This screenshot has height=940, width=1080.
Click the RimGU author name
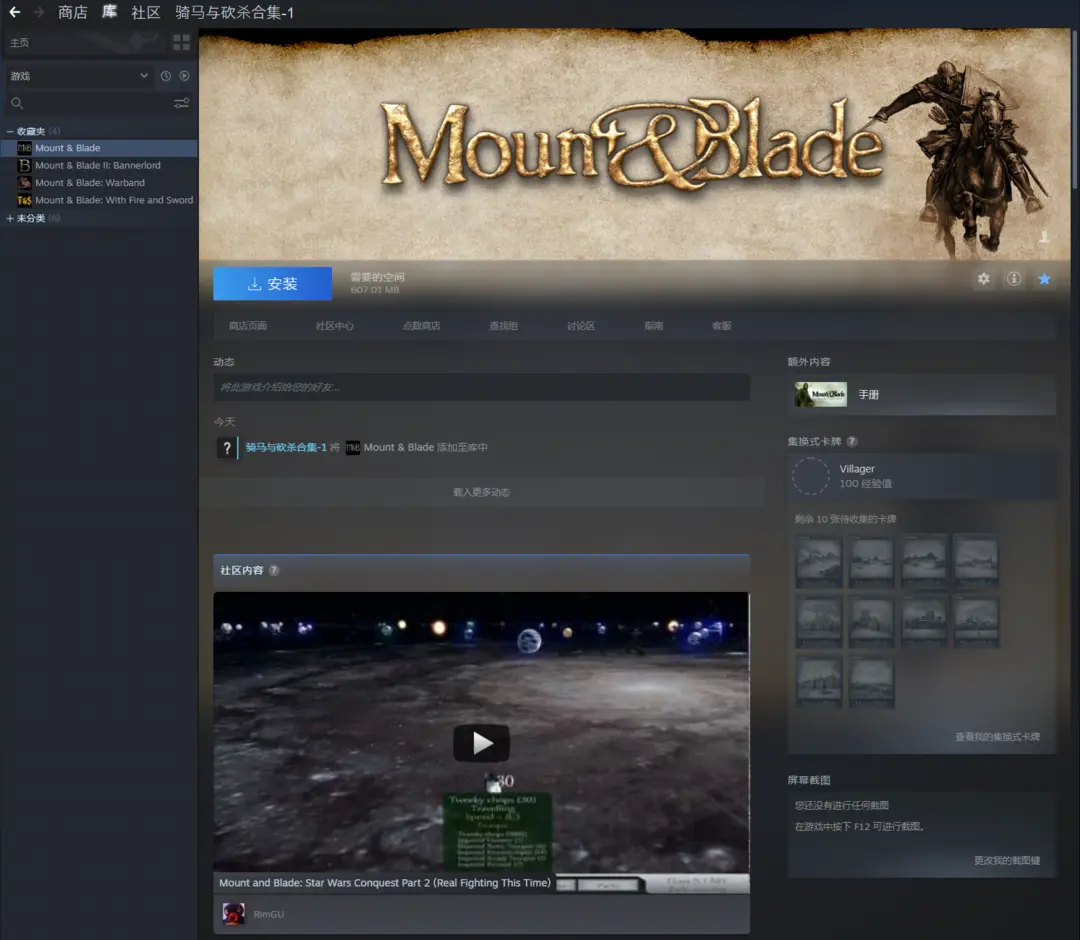point(269,915)
